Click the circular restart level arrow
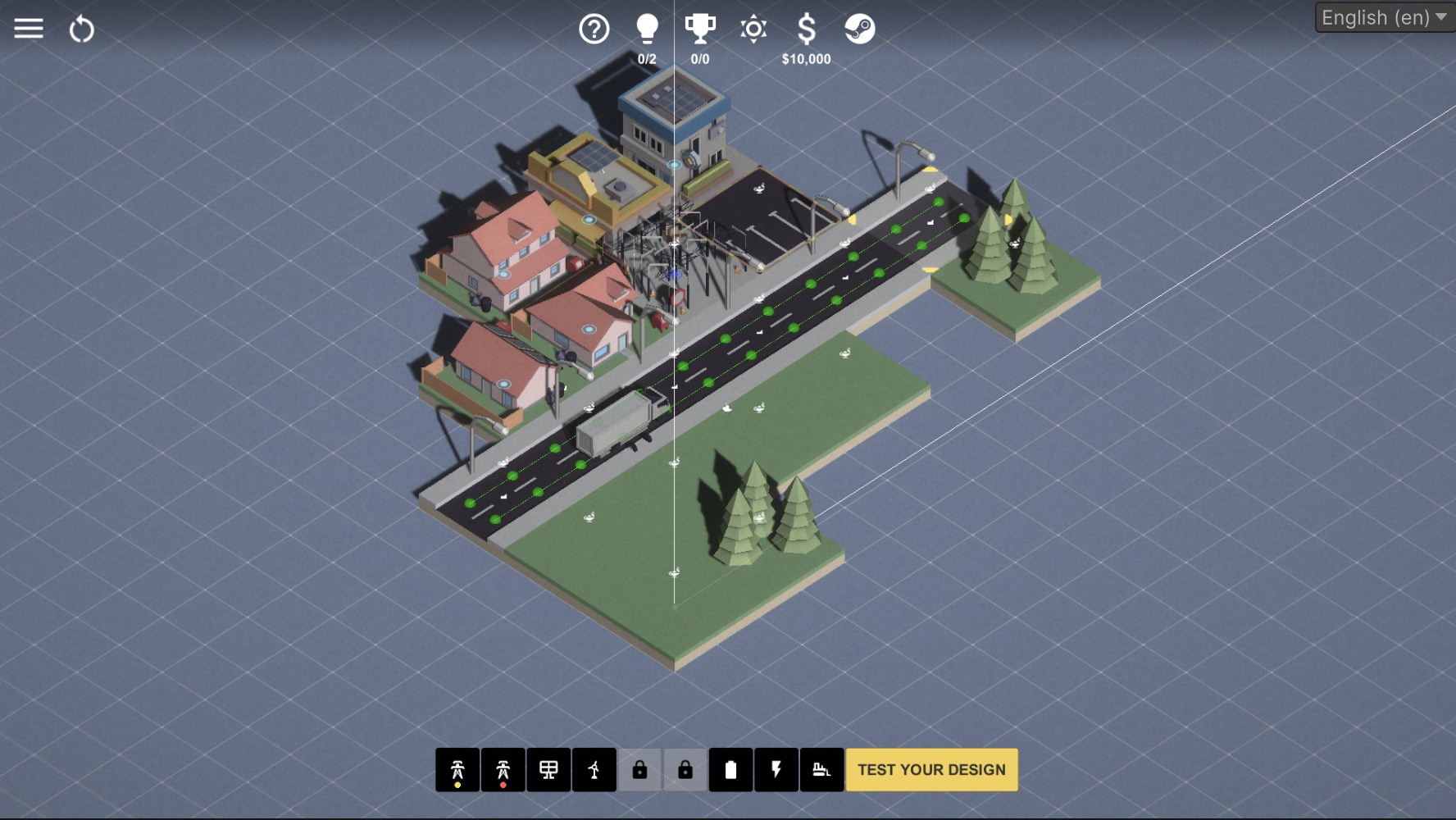The width and height of the screenshot is (1456, 820). pos(82,30)
